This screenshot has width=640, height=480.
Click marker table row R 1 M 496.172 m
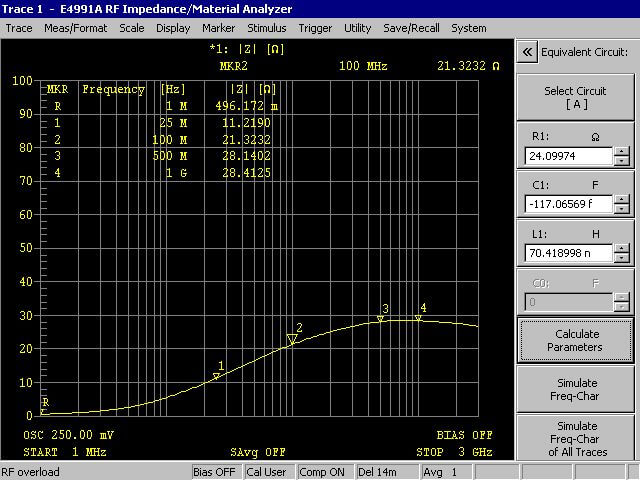tap(166, 106)
